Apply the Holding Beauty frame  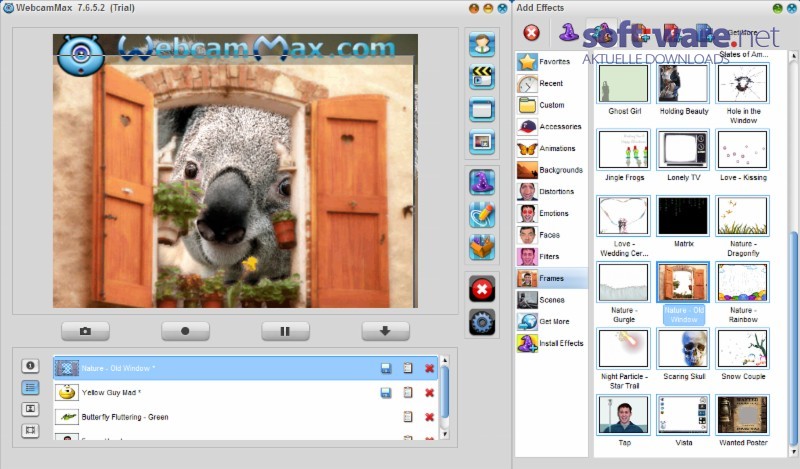click(683, 84)
